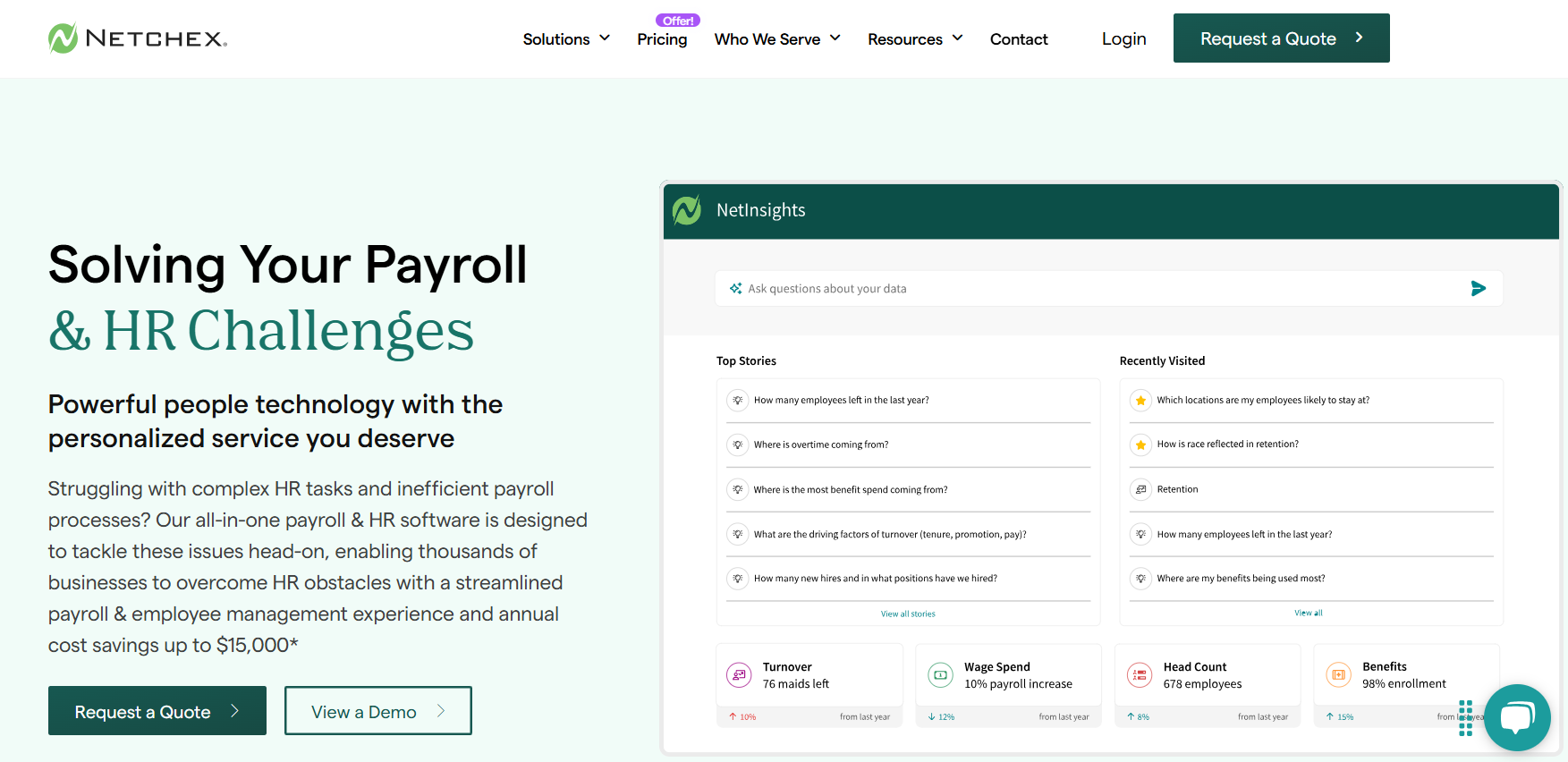Screen dimensions: 1568x762
Task: Click the Benefits "98% enrollment" text
Action: coord(1403,684)
